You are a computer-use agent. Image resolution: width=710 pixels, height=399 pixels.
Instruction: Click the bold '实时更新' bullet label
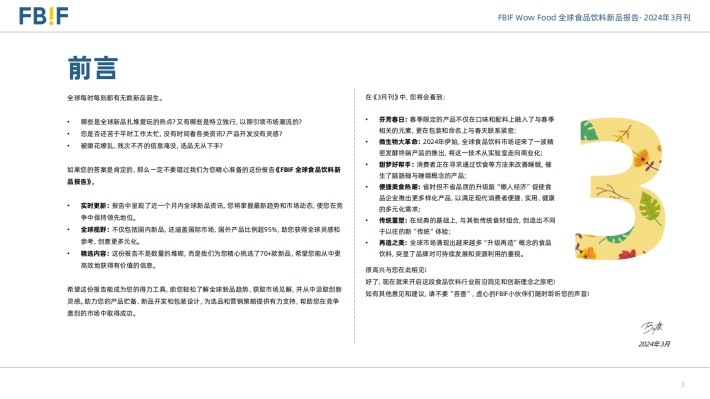point(95,206)
